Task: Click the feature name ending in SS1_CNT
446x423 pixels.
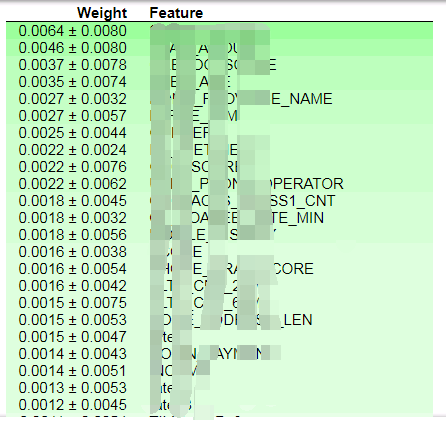Action: pos(243,201)
